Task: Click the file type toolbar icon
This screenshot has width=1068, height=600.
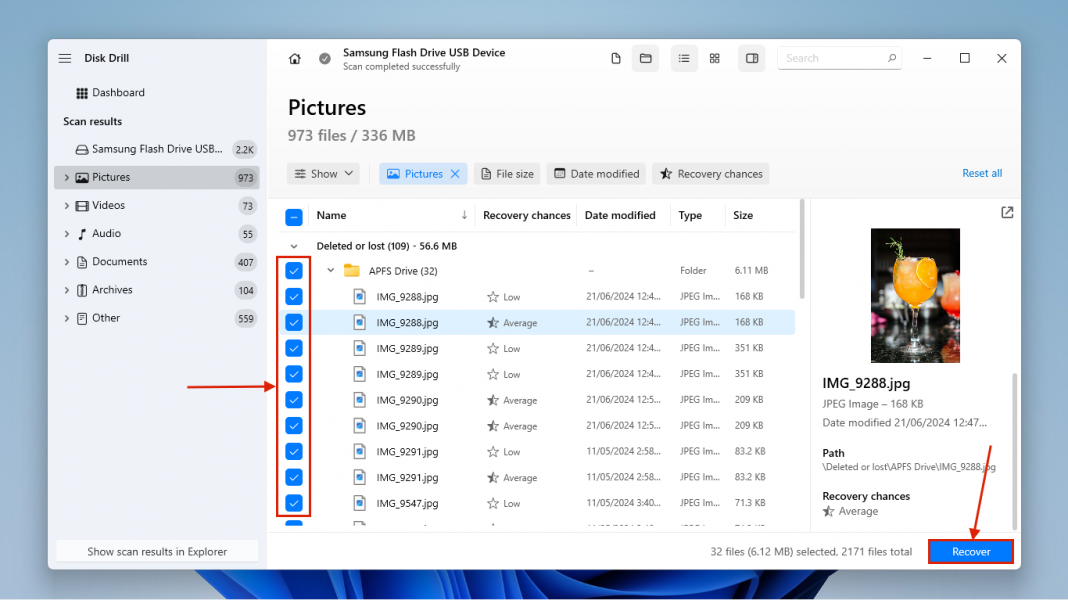Action: click(x=616, y=58)
